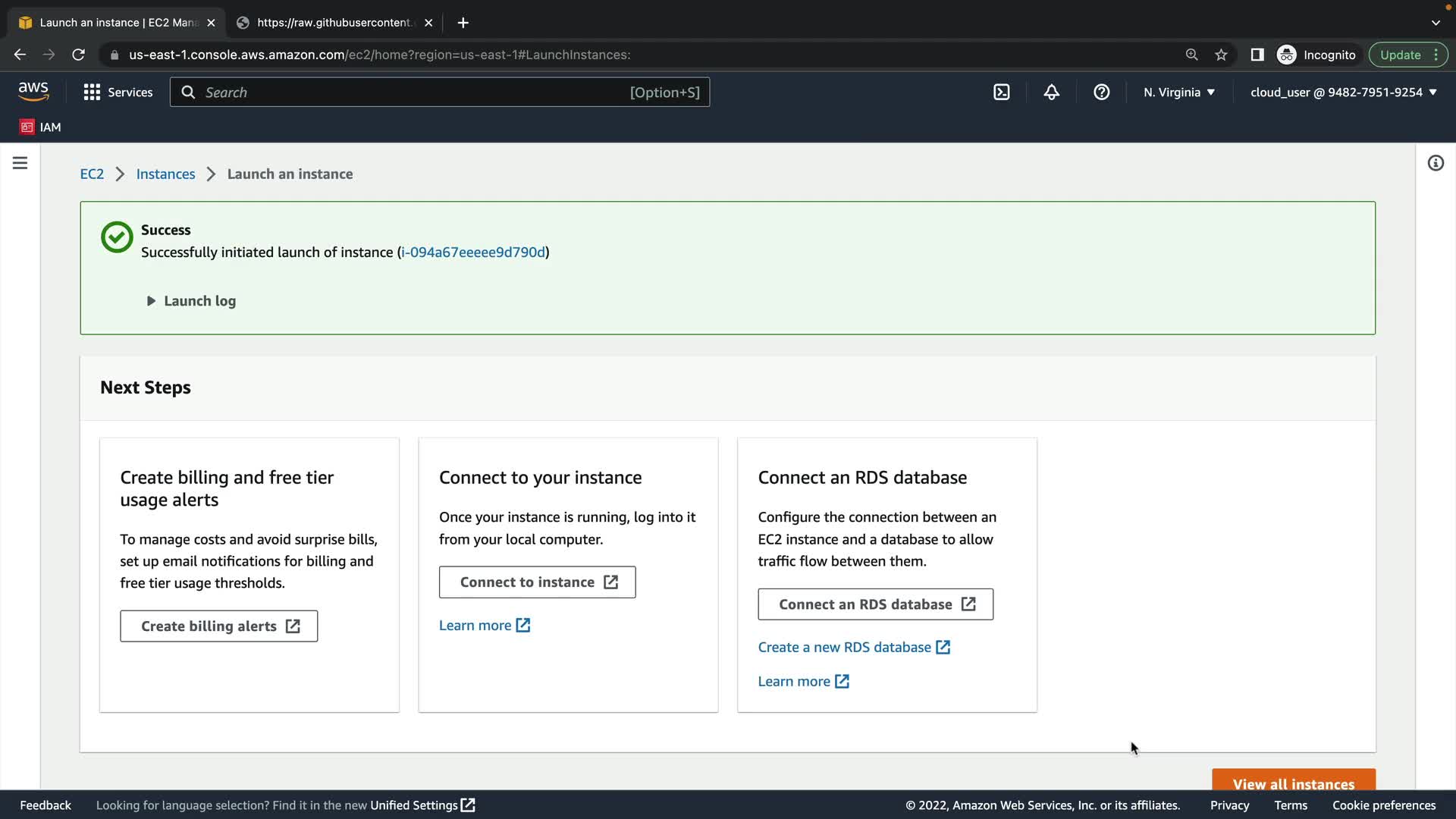Click the help question mark icon

coord(1101,93)
